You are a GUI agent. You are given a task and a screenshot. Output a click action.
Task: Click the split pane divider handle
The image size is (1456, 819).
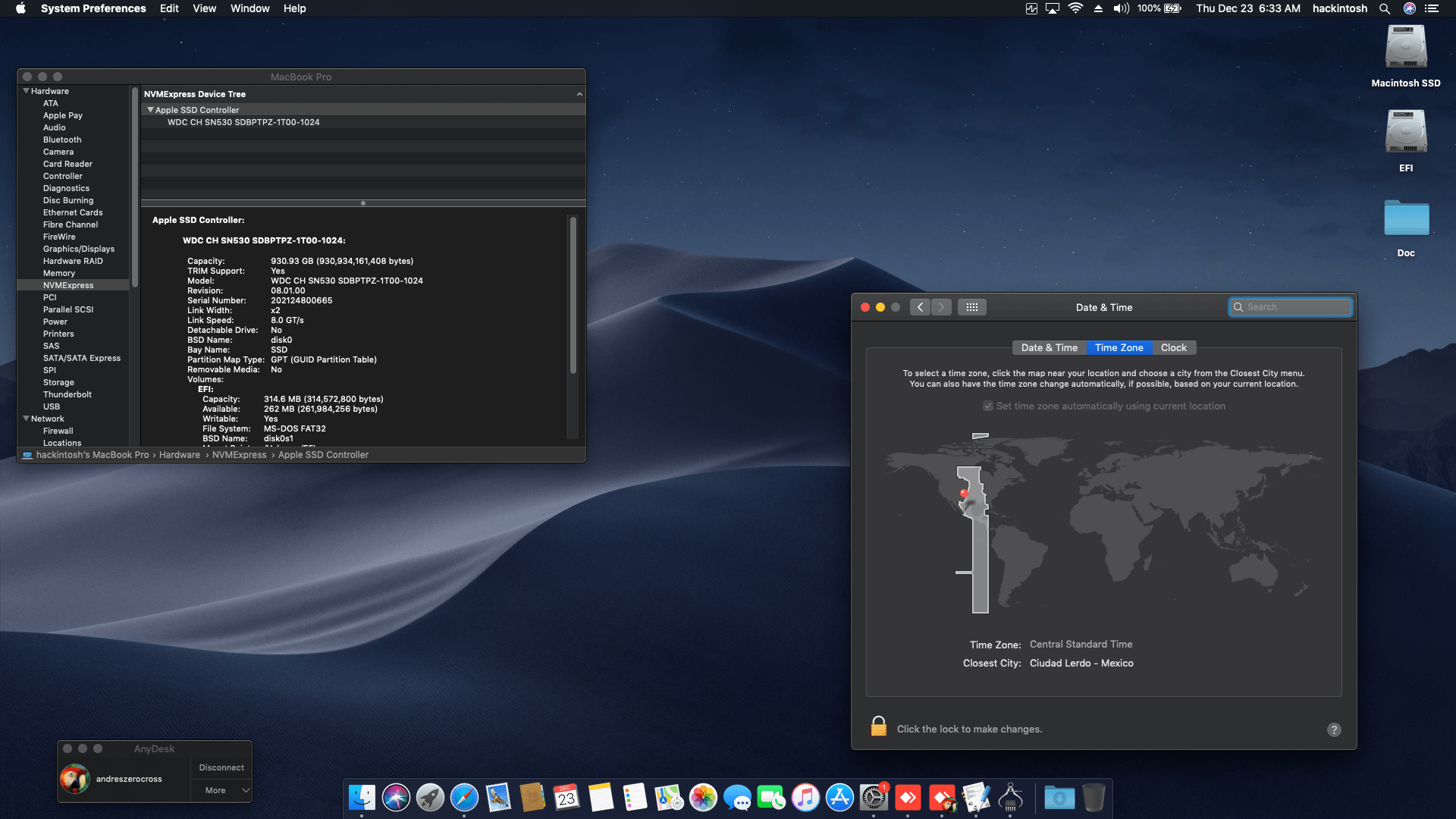tap(363, 203)
